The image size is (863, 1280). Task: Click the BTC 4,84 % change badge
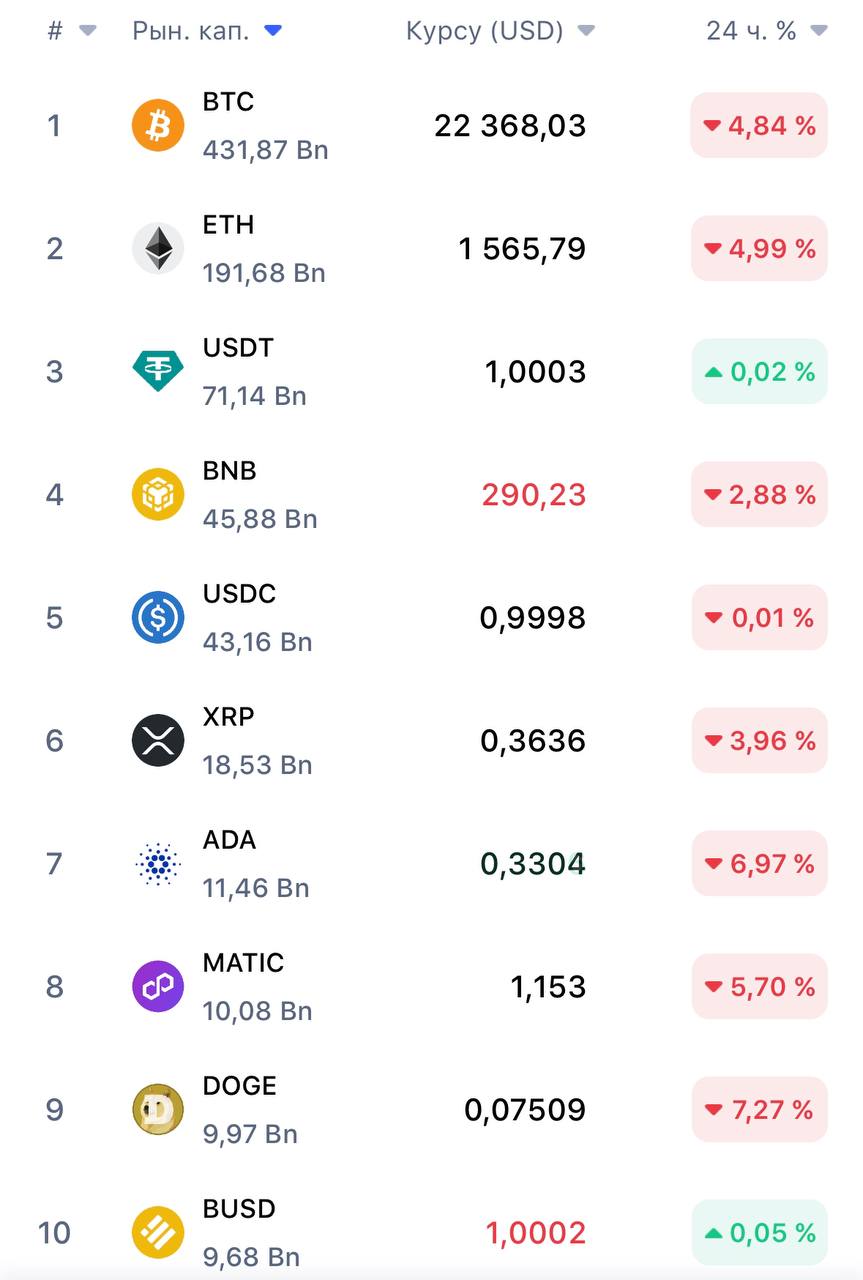759,126
